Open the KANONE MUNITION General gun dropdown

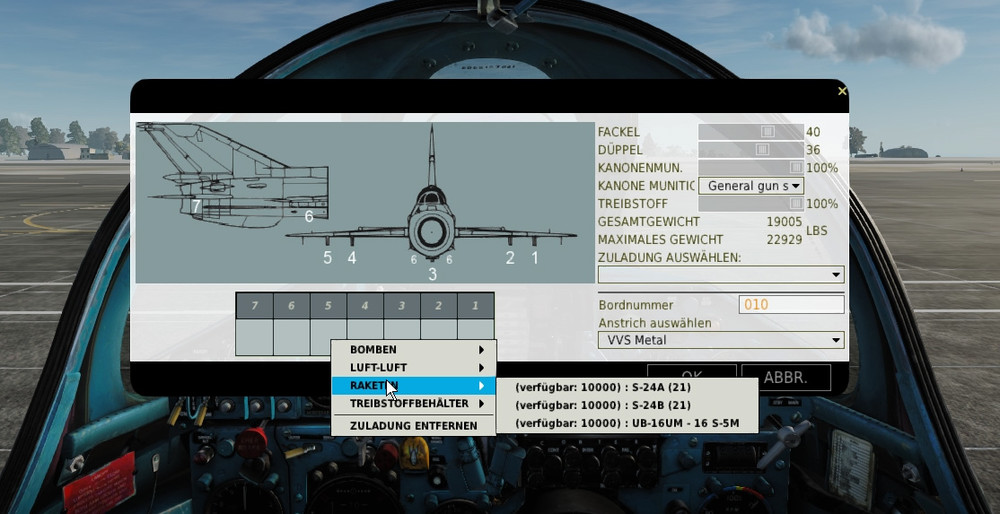(751, 186)
